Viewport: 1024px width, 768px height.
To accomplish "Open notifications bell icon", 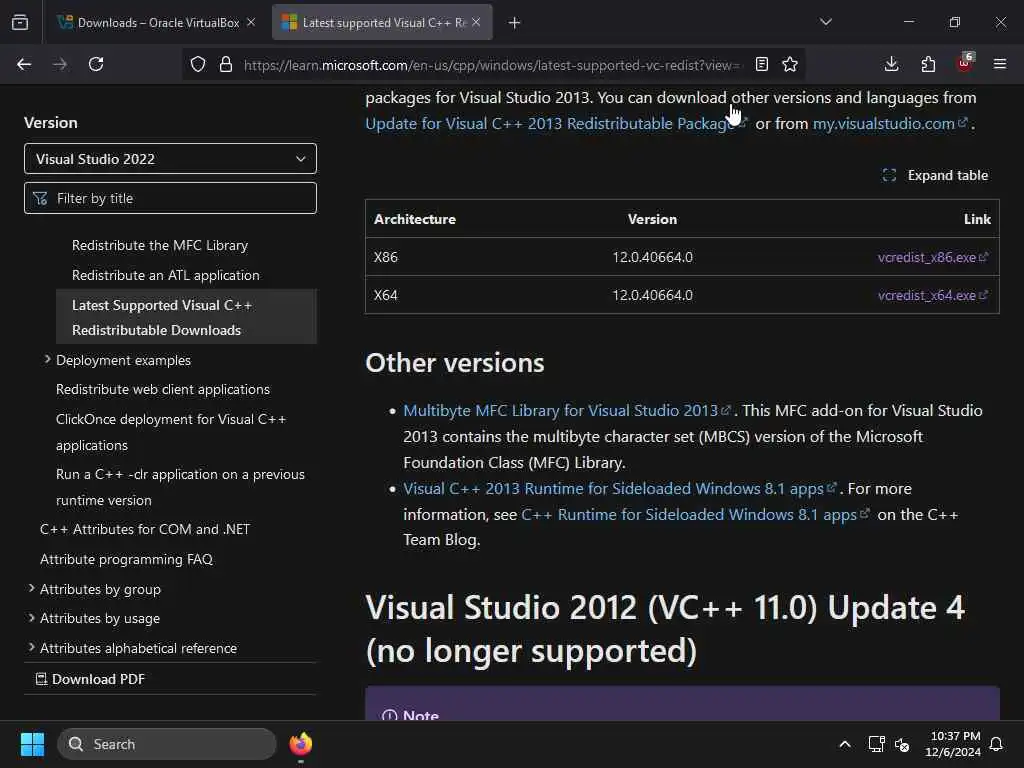I will [x=996, y=744].
